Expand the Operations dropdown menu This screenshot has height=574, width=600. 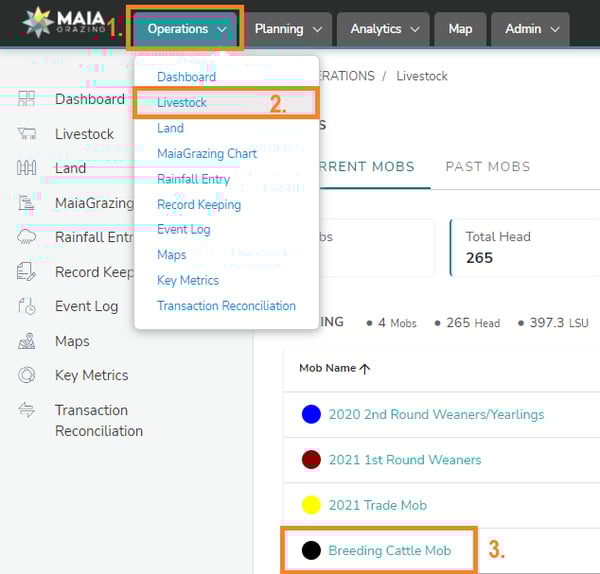pos(187,29)
